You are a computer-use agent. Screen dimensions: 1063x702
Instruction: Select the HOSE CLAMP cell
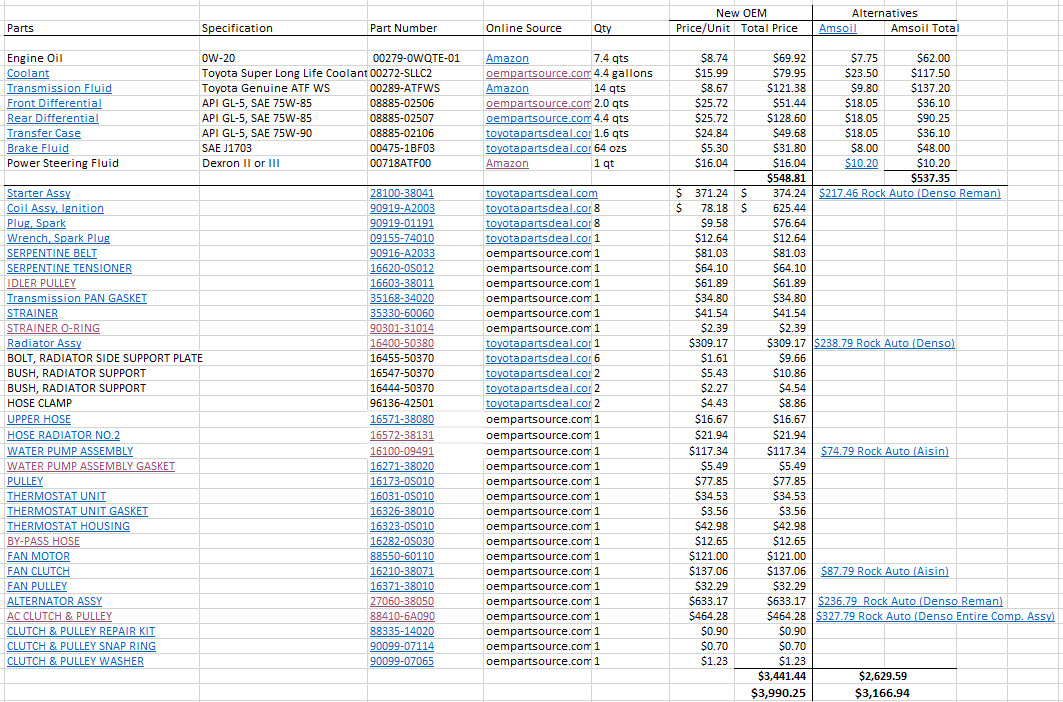[x=102, y=403]
